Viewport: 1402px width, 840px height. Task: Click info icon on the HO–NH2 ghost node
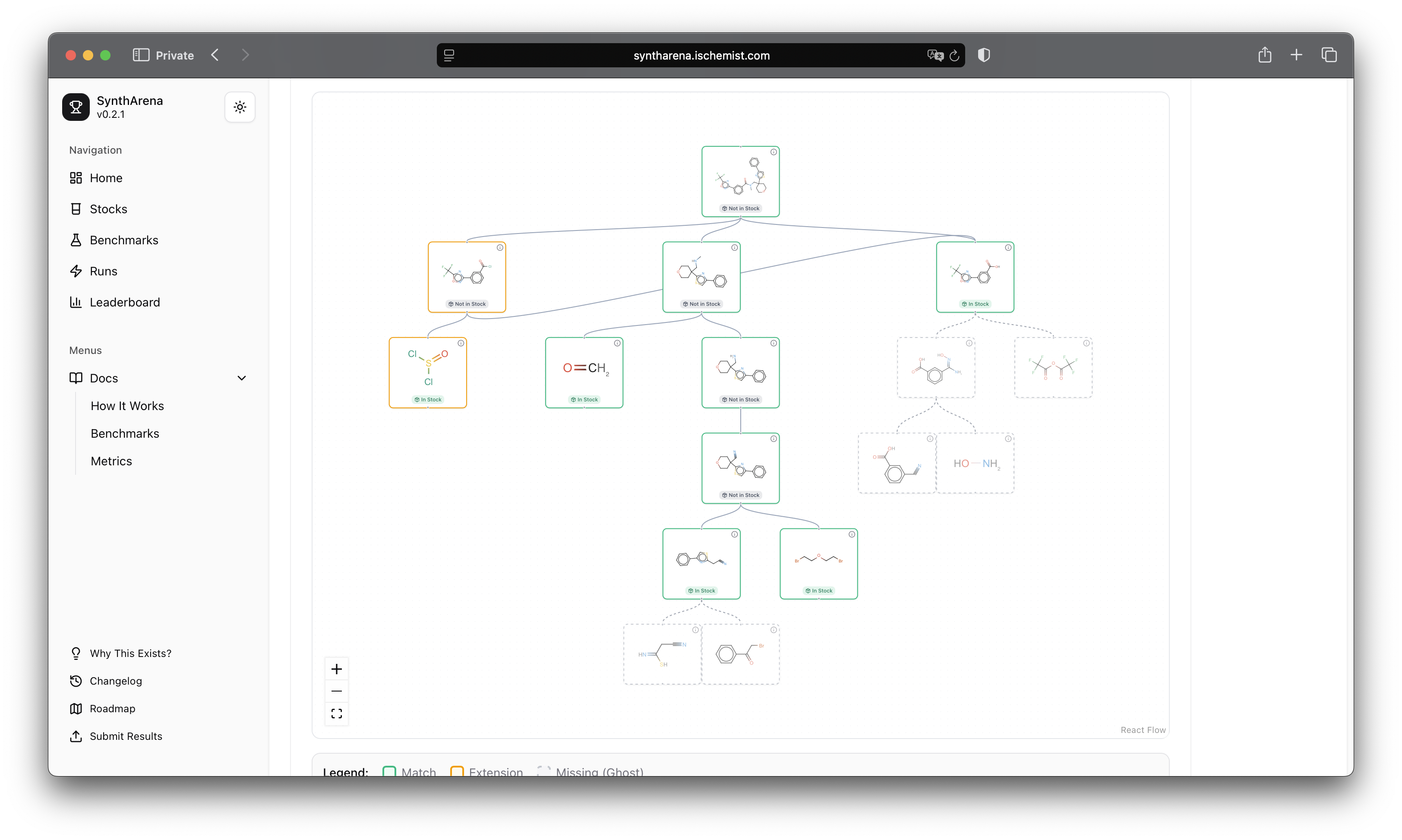(x=1008, y=439)
